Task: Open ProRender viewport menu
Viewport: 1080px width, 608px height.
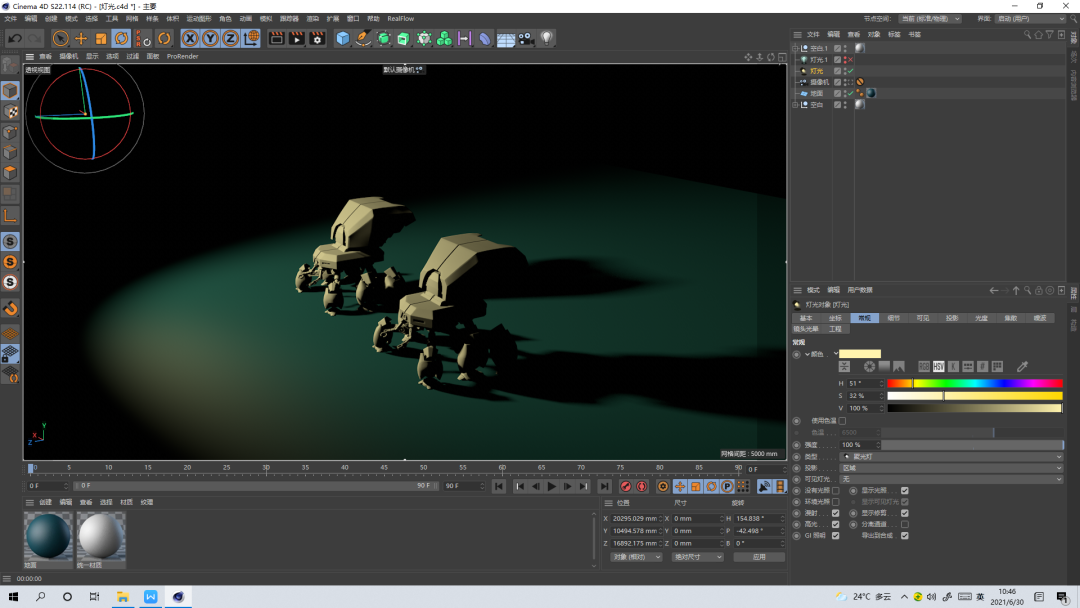Action: tap(183, 56)
